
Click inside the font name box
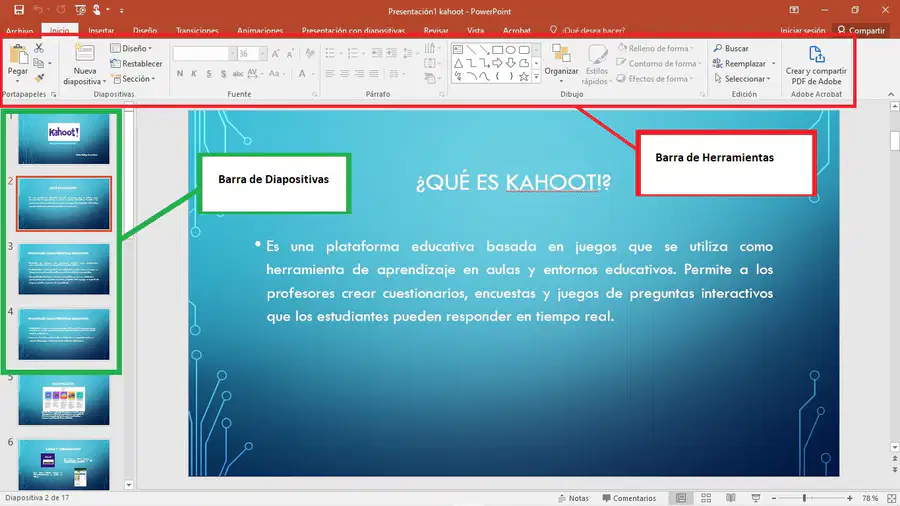point(200,53)
